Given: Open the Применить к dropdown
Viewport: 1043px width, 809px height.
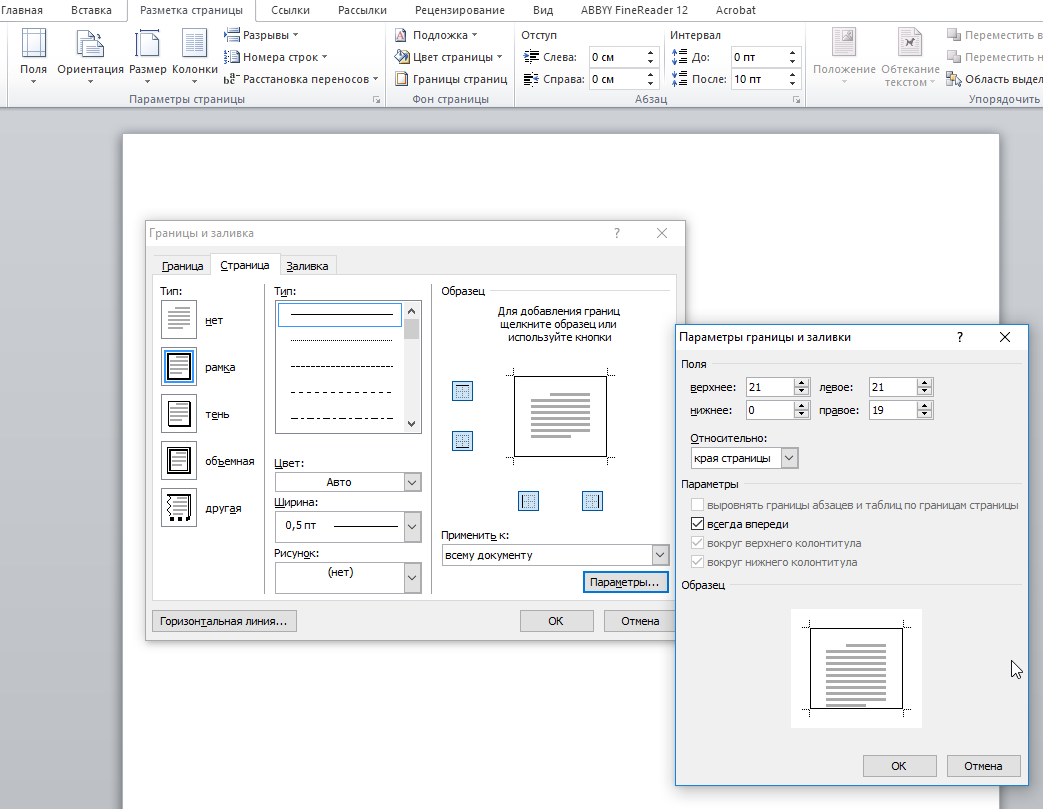Looking at the screenshot, I should [659, 555].
